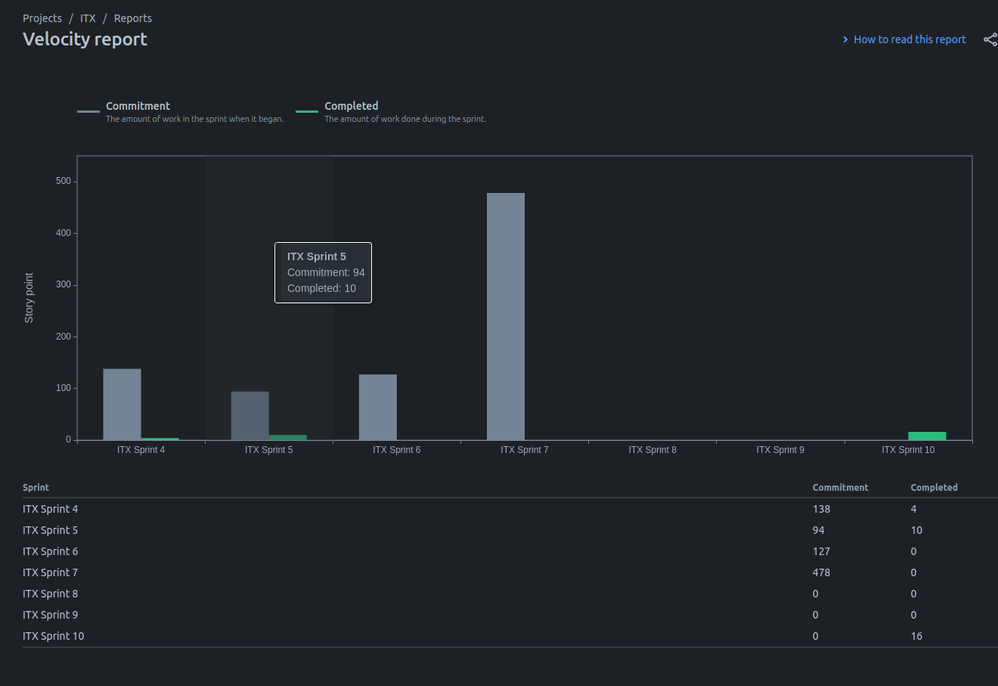
Task: Click the 500 y-axis tick label
Action: coord(63,181)
